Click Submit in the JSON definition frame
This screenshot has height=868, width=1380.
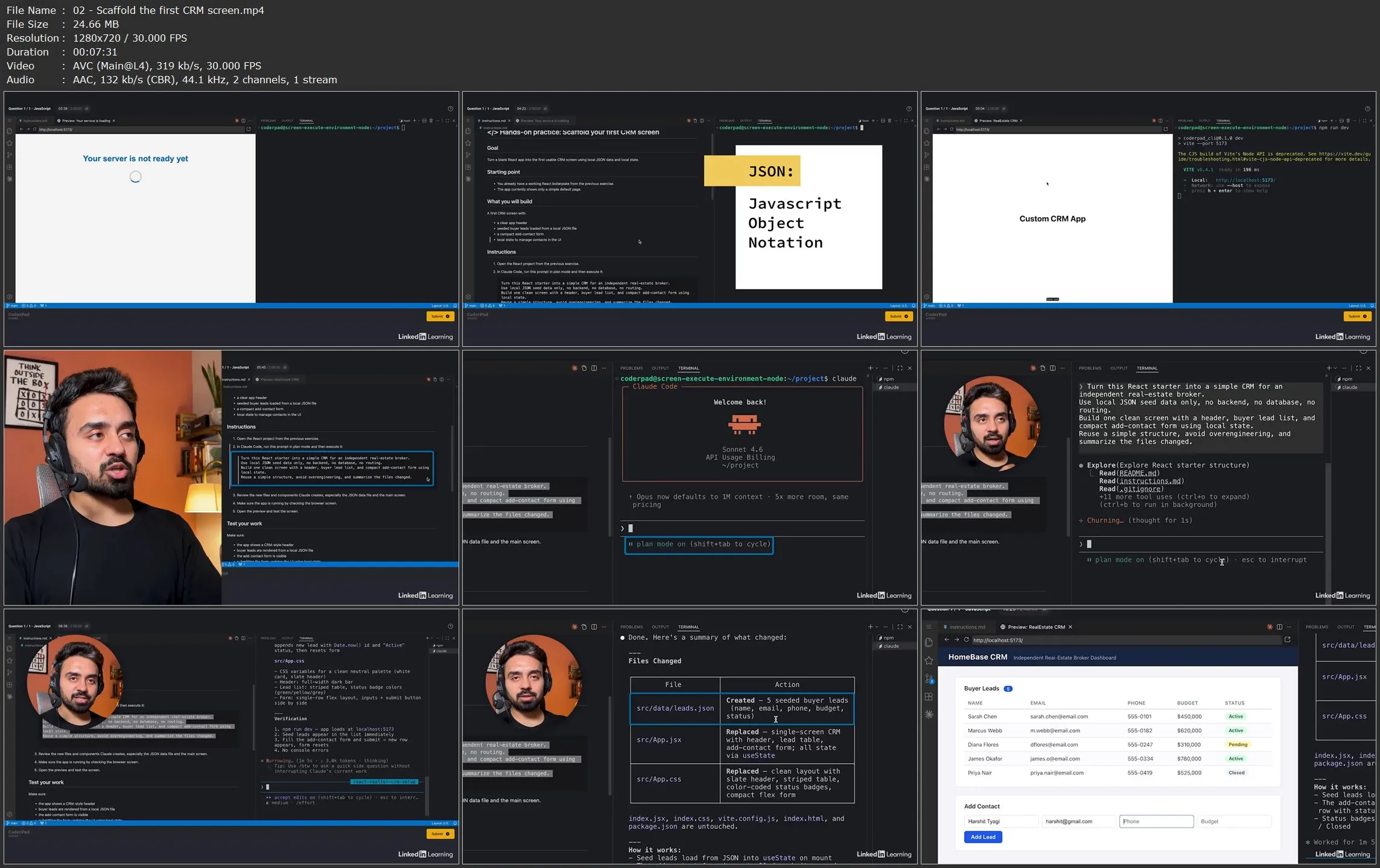tap(898, 316)
